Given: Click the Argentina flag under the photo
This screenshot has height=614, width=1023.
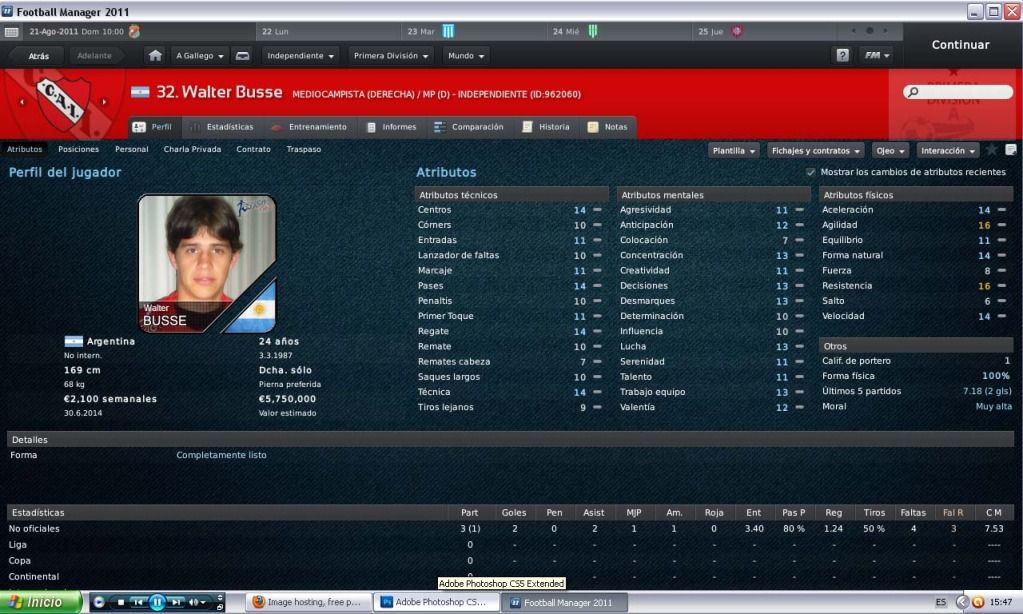Looking at the screenshot, I should coord(74,341).
